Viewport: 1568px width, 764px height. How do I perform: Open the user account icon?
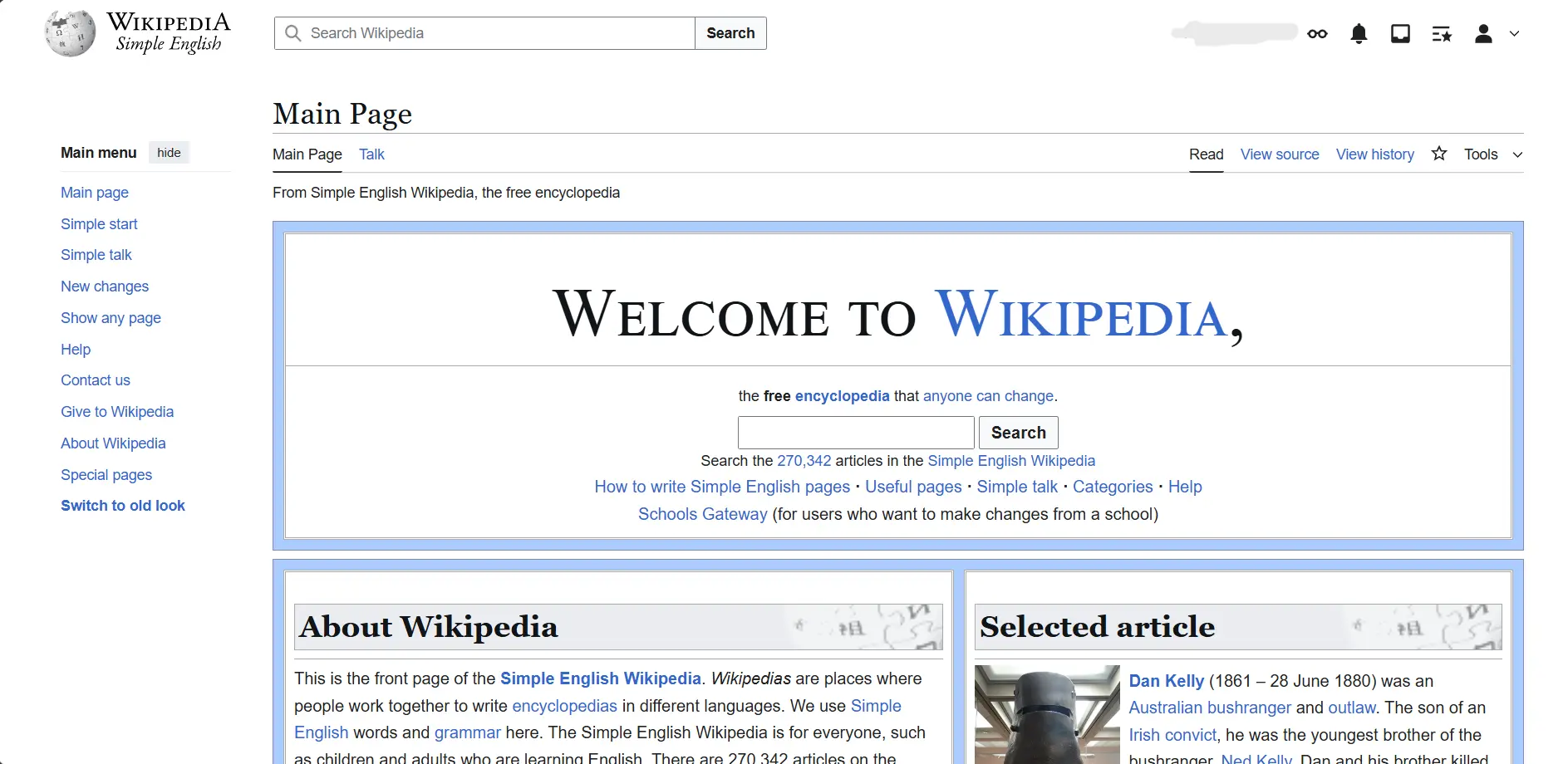(1483, 34)
